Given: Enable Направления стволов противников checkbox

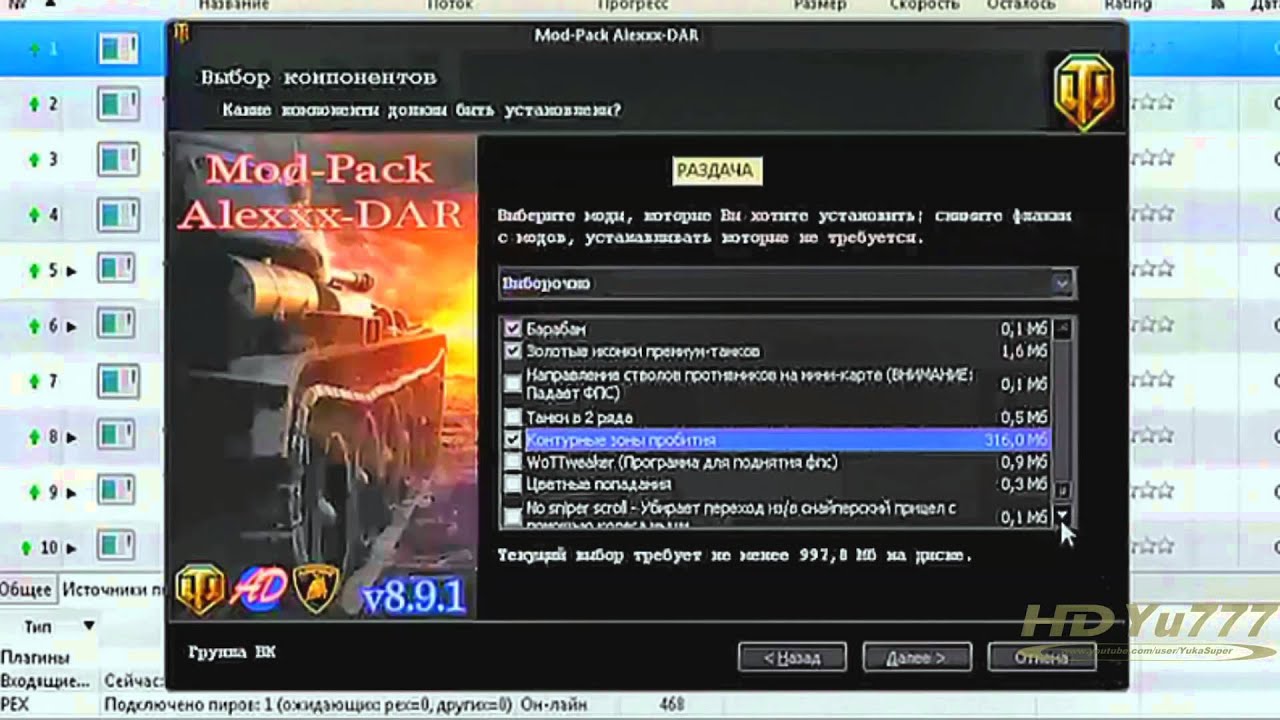Looking at the screenshot, I should pyautogui.click(x=513, y=384).
